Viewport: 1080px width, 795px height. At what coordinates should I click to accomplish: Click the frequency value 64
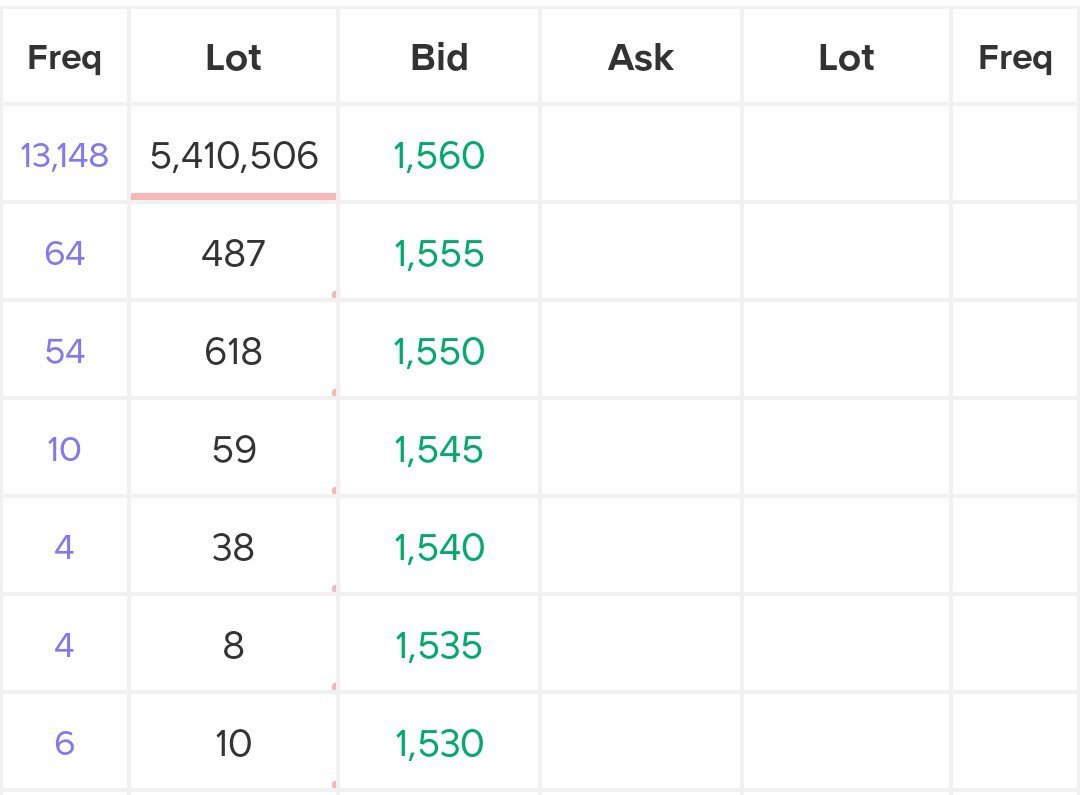click(65, 254)
